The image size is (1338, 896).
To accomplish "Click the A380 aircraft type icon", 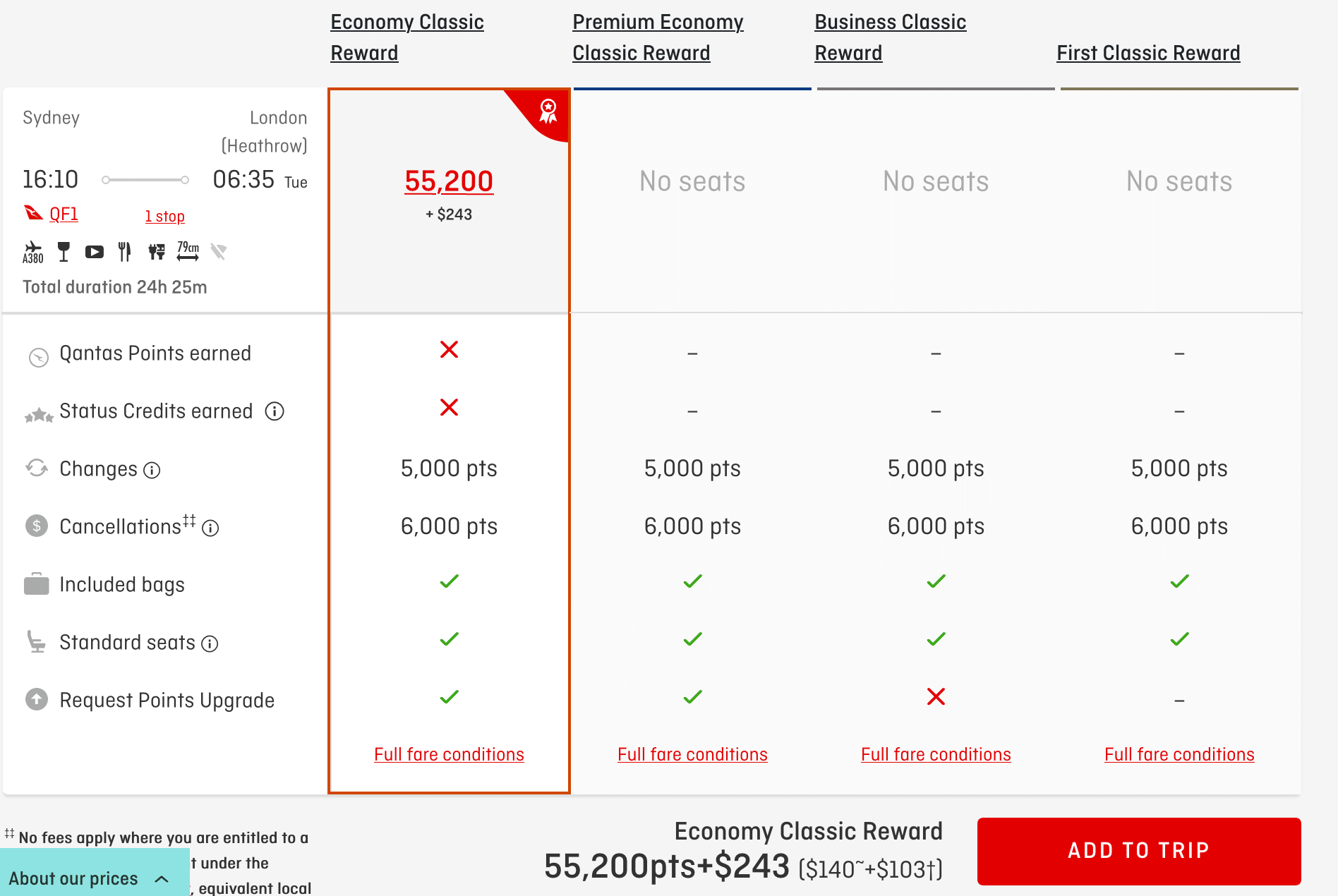I will click(32, 252).
